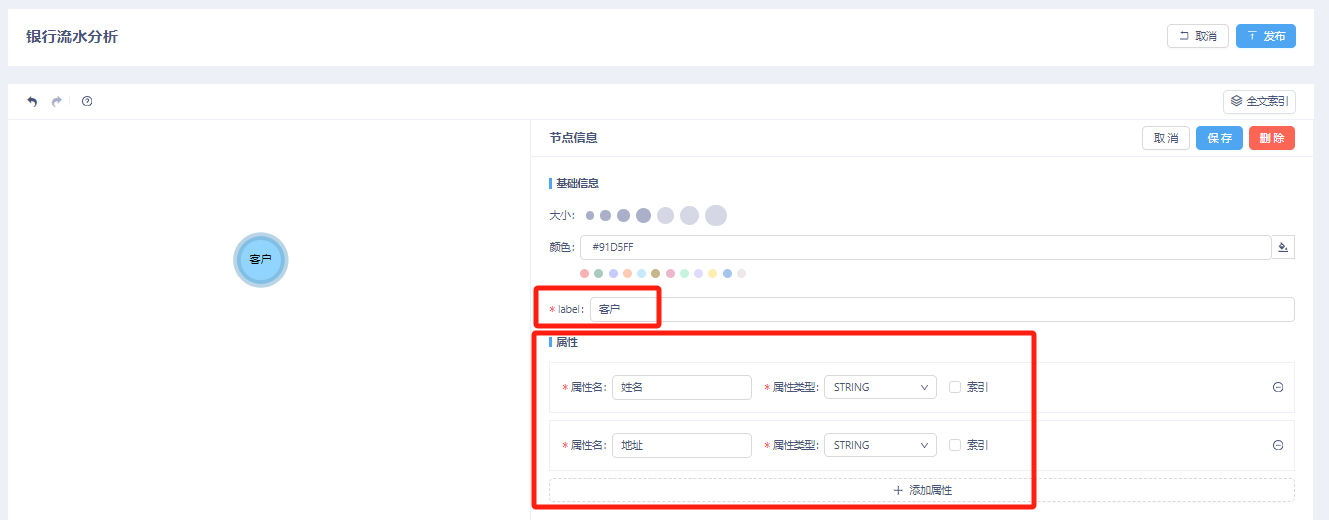Click the 全文索引 button
Viewport: 1329px width, 520px height.
coord(1259,101)
